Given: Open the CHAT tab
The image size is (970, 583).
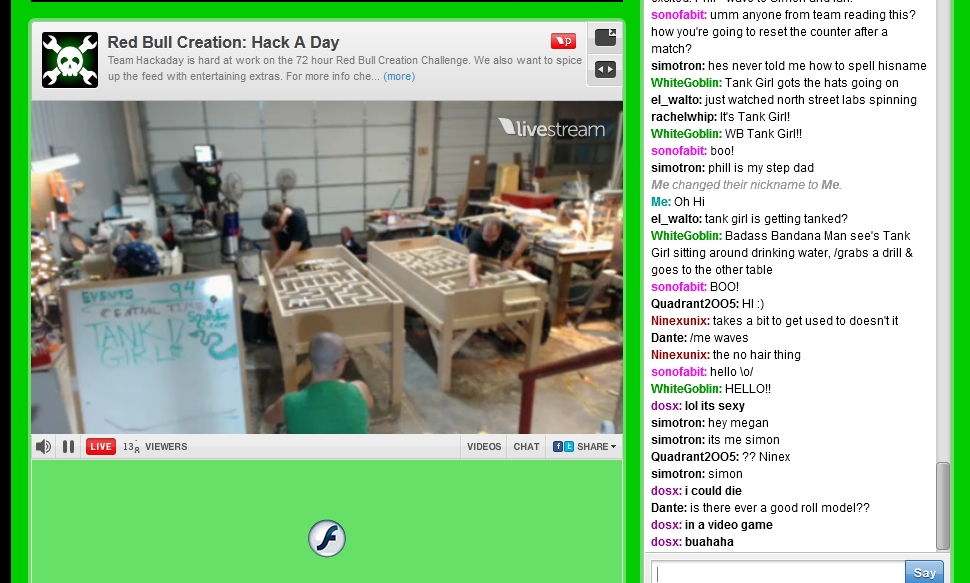Looking at the screenshot, I should 526,446.
